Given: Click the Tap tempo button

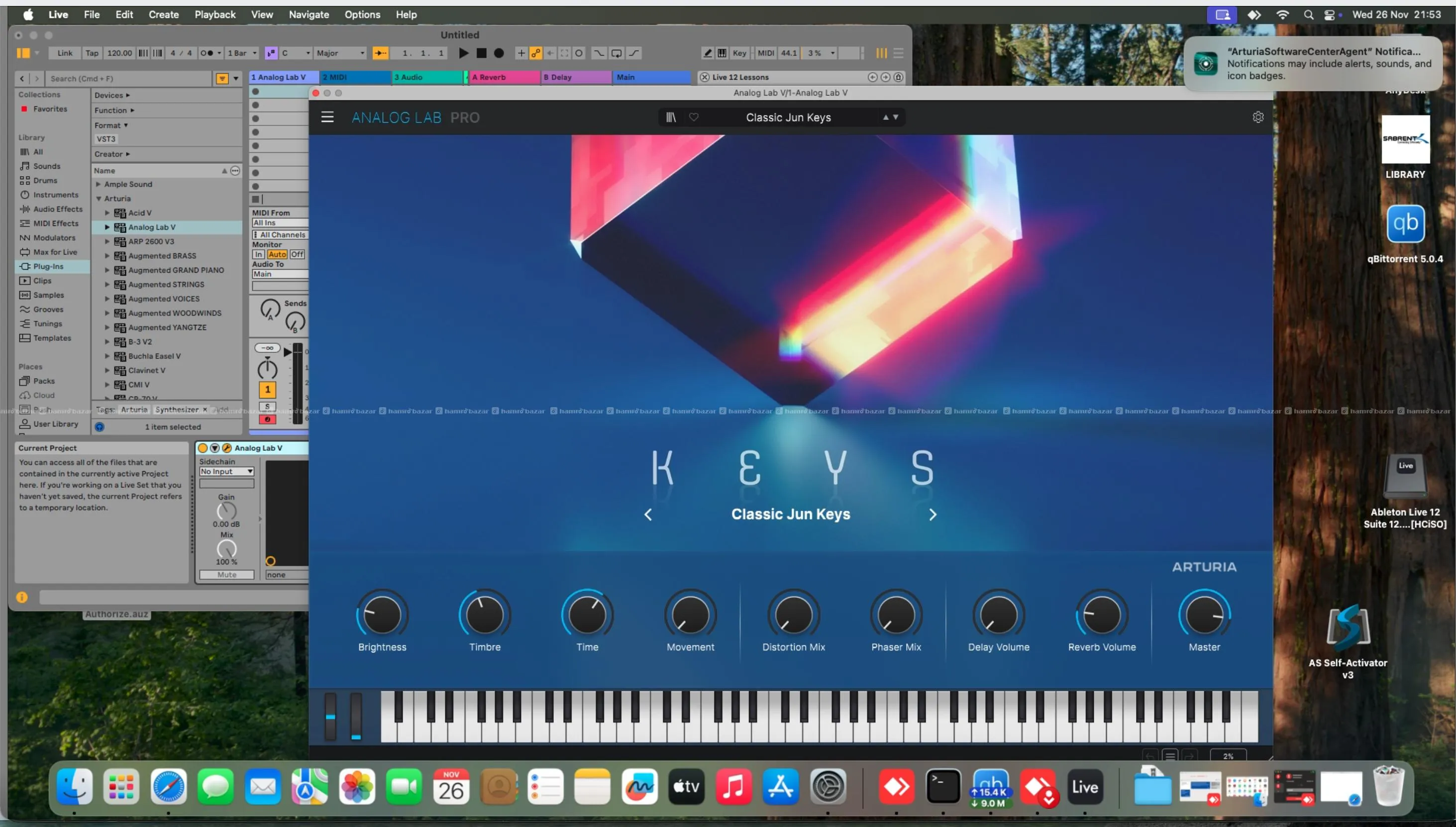Looking at the screenshot, I should (92, 53).
